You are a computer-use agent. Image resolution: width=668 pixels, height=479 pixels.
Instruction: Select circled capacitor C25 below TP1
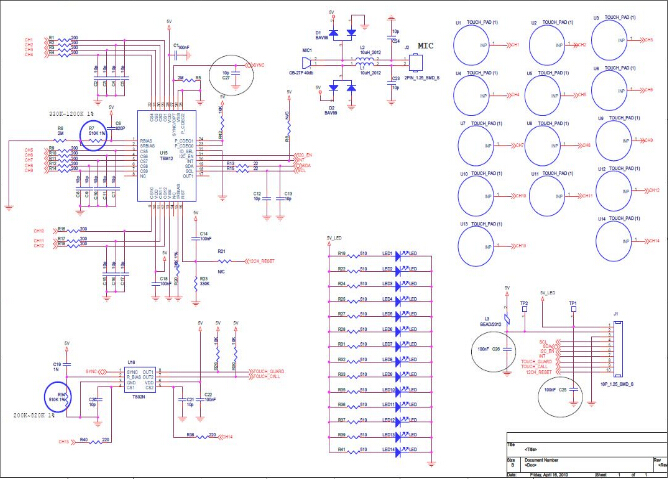pyautogui.click(x=573, y=390)
